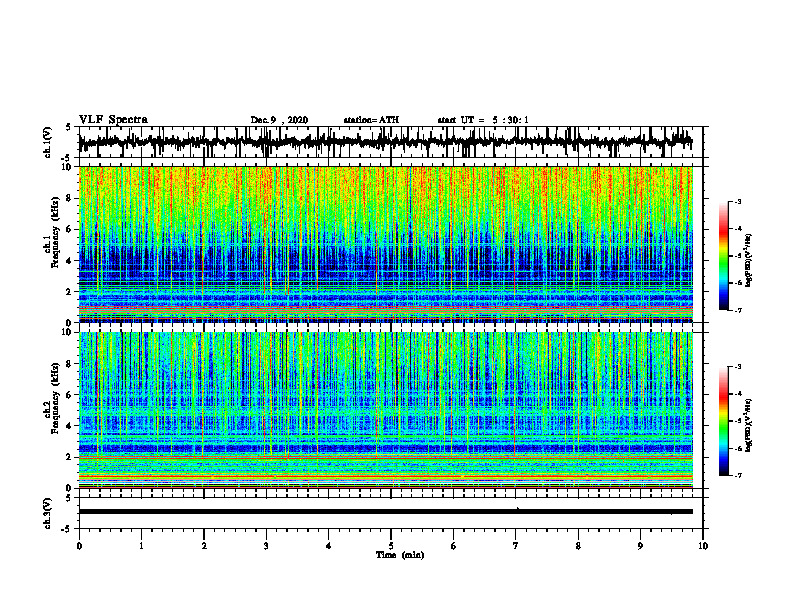Click time-axis tick label "10" at the bottom right
The height and width of the screenshot is (612, 792).
tap(703, 546)
